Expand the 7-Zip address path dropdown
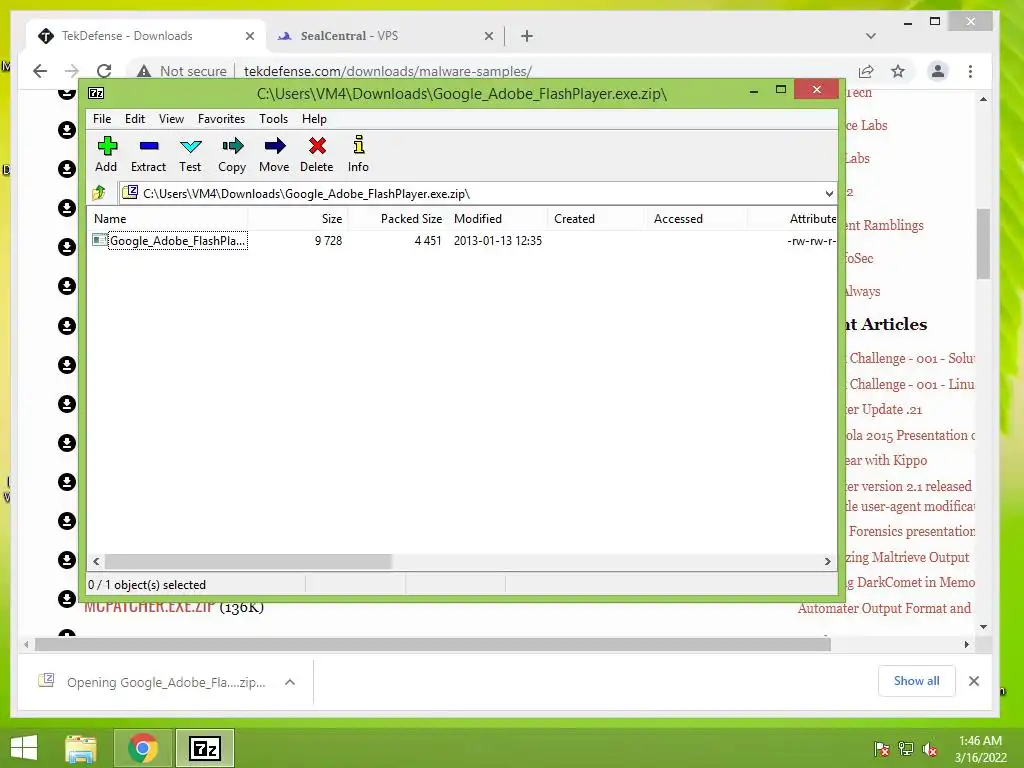 (829, 193)
